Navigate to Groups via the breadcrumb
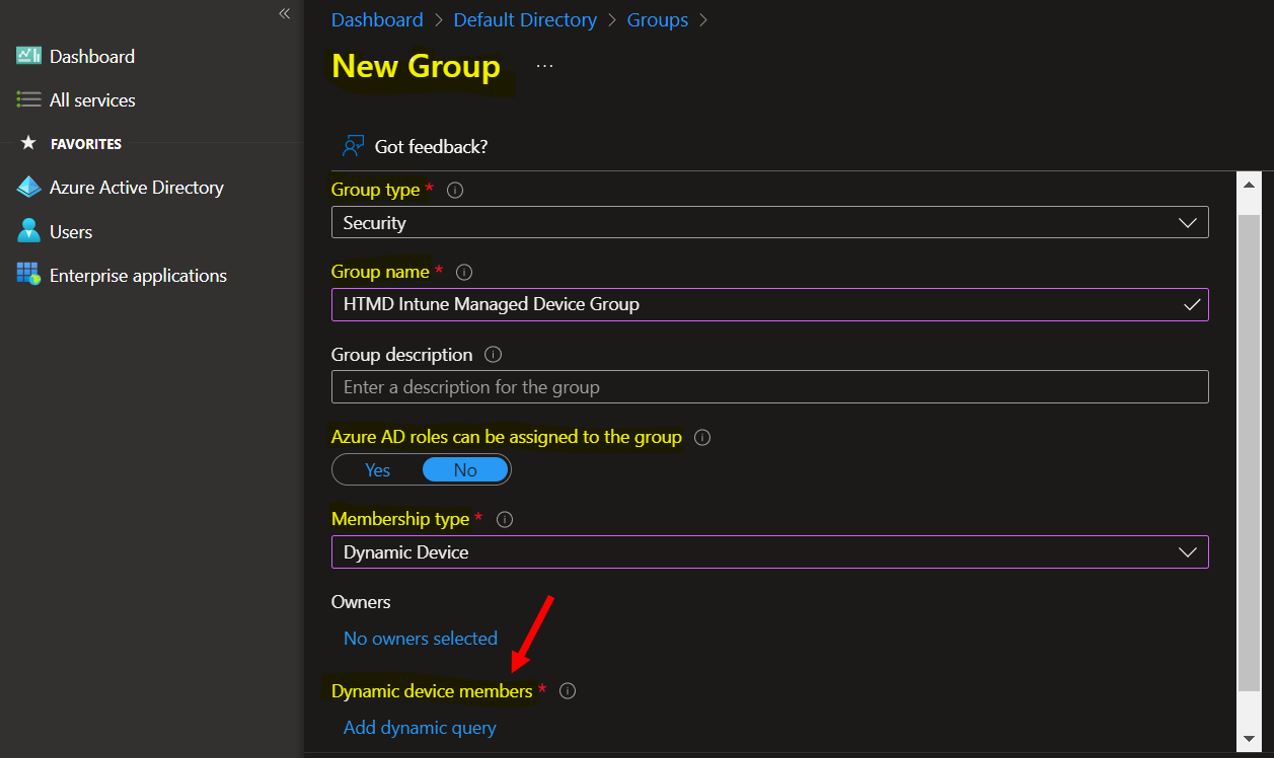The width and height of the screenshot is (1274, 758). [657, 19]
